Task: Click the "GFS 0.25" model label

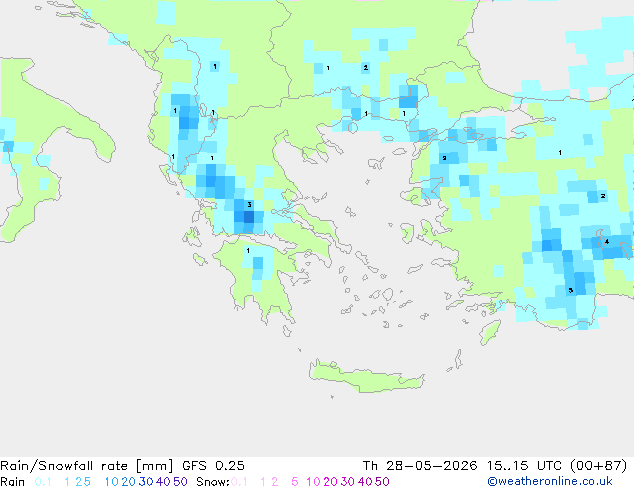Action: [x=213, y=466]
